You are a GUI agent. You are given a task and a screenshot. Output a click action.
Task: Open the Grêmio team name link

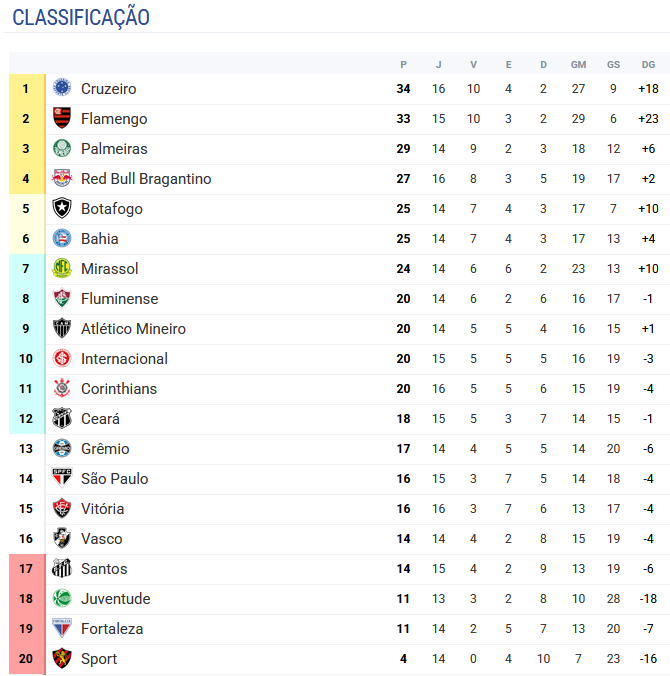105,449
